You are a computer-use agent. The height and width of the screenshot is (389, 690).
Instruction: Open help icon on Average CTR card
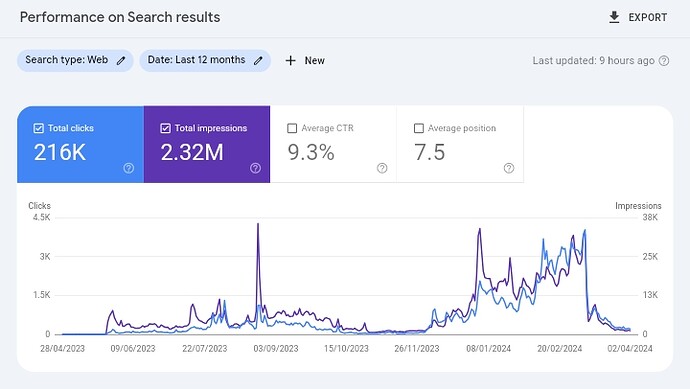tap(382, 168)
